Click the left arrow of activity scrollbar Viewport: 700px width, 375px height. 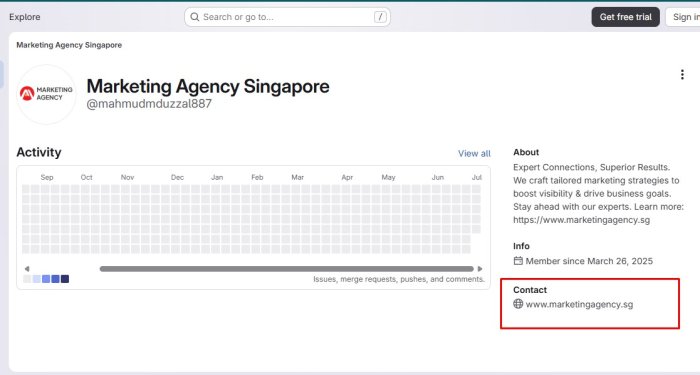27,269
